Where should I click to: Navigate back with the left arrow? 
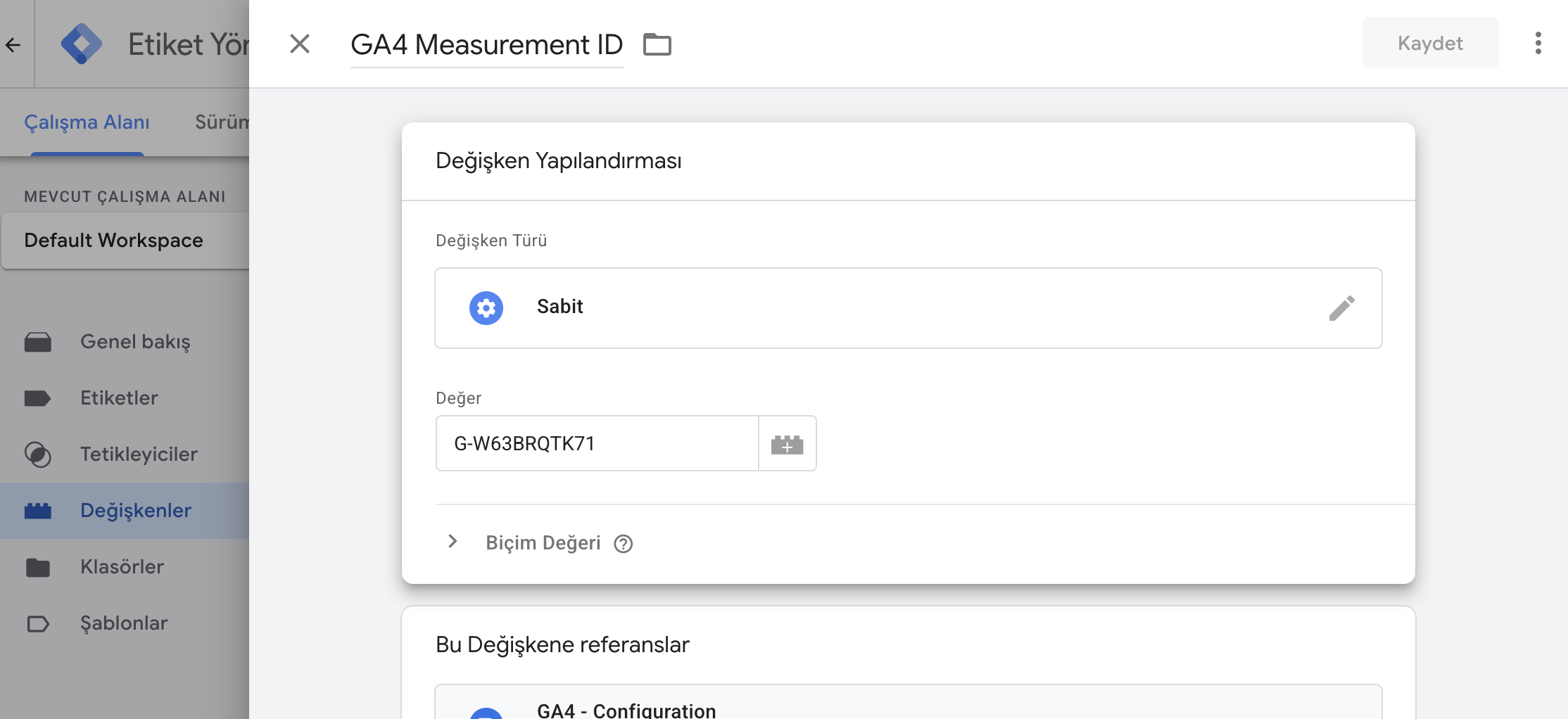coord(13,44)
